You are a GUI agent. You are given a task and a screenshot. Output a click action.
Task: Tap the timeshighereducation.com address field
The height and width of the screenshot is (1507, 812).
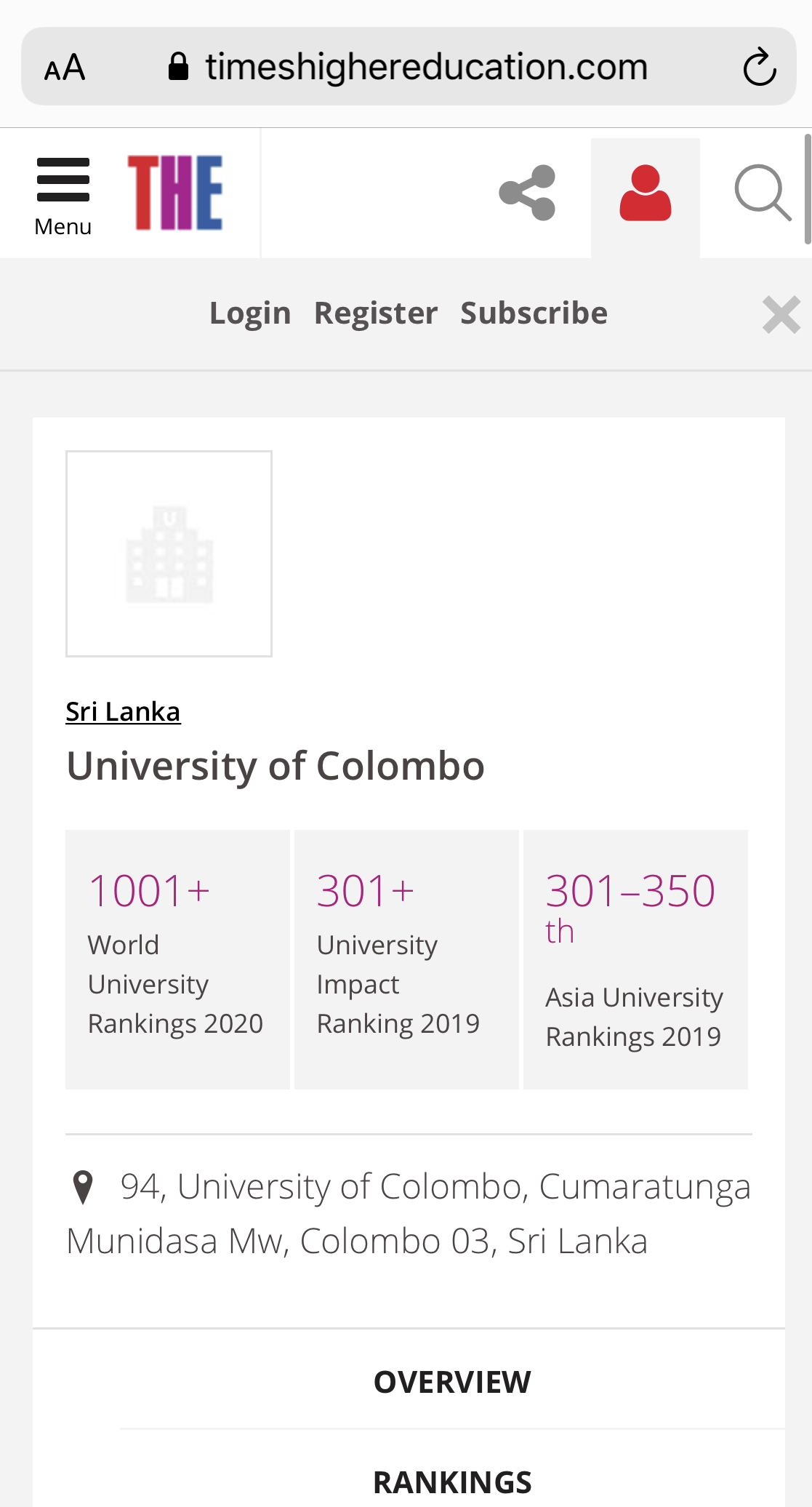click(426, 67)
